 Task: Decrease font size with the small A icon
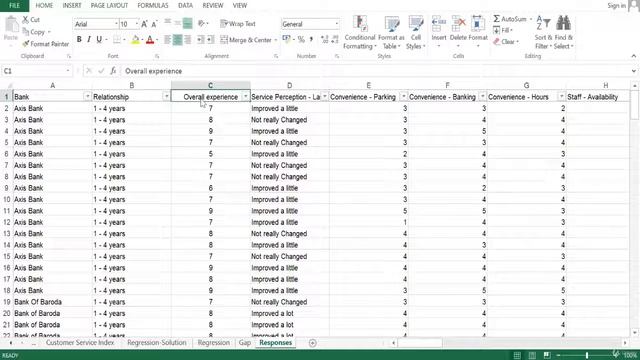[x=154, y=24]
